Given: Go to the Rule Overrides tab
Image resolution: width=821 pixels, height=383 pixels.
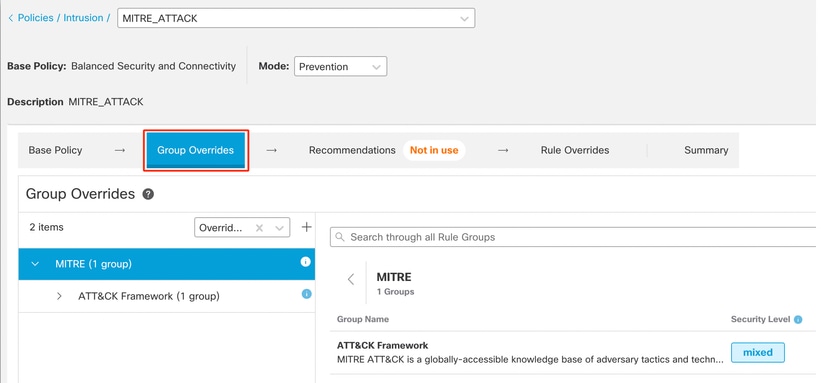Looking at the screenshot, I should [x=575, y=150].
